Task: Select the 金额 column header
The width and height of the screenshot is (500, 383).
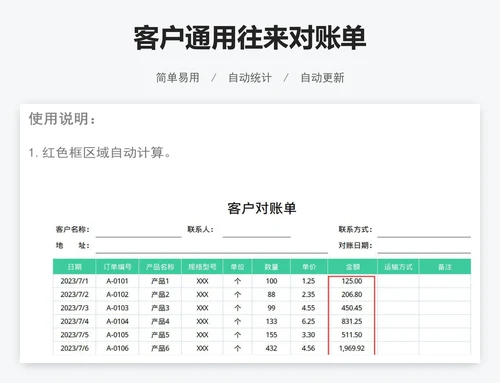Action: [x=352, y=267]
